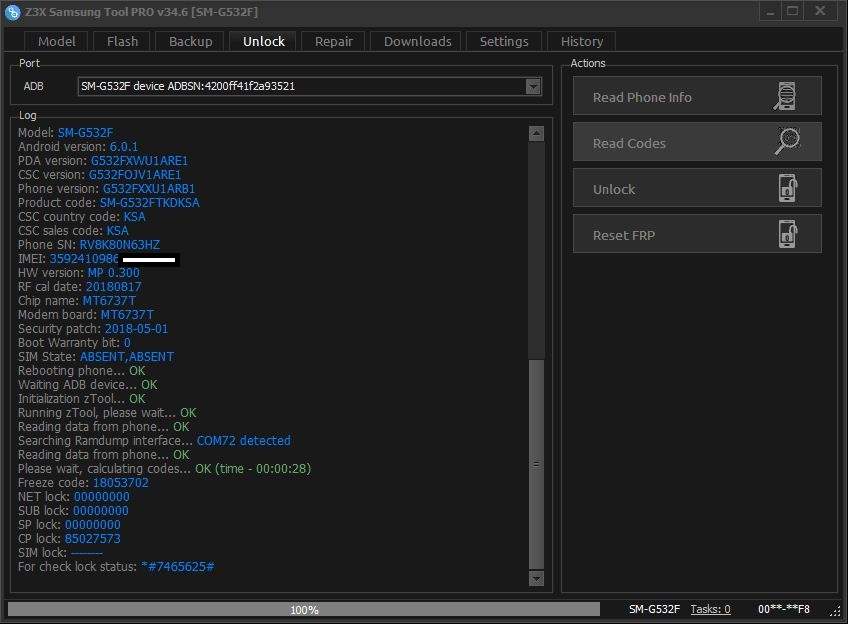Click Phone SN RV8K80N63HZ
Screen dimensions: 848x624
[x=120, y=245]
